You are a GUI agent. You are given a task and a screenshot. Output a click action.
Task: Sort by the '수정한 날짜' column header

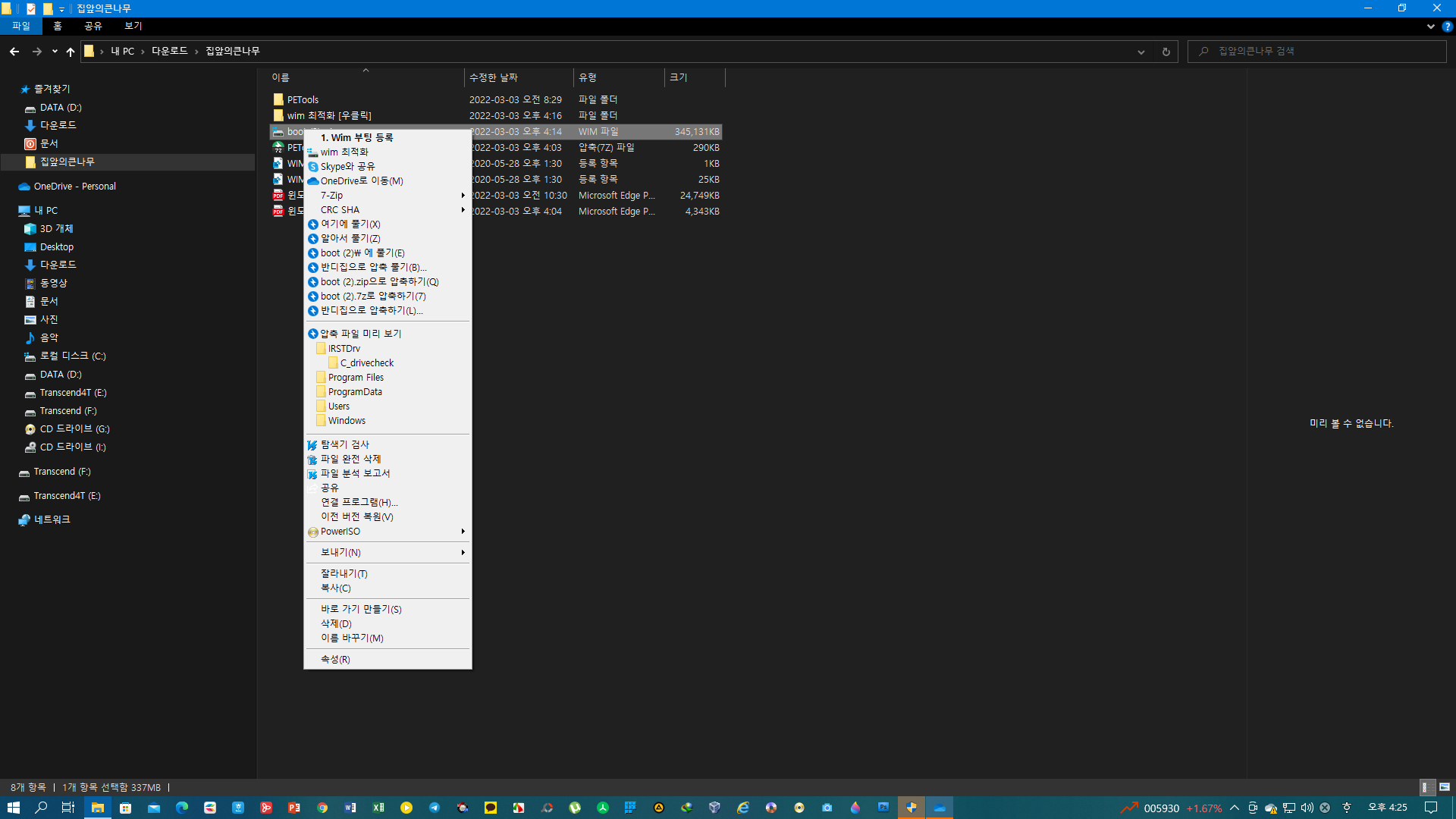[519, 77]
